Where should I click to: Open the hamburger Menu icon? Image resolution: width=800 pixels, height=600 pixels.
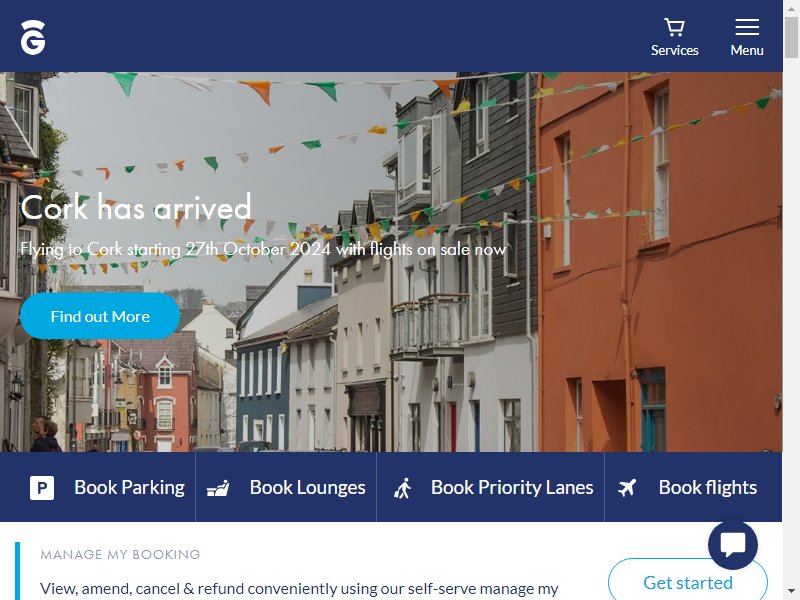(x=747, y=27)
